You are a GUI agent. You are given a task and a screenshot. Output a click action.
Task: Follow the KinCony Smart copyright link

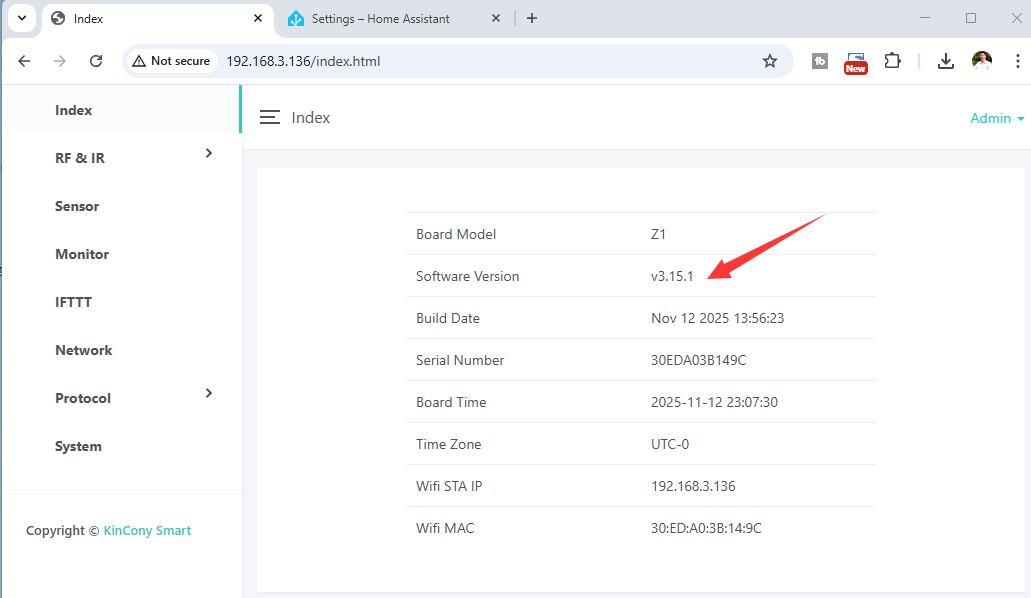coord(147,531)
